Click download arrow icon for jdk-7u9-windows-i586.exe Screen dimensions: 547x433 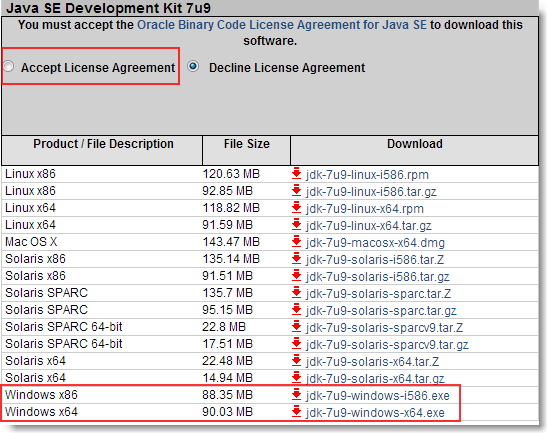[x=296, y=395]
